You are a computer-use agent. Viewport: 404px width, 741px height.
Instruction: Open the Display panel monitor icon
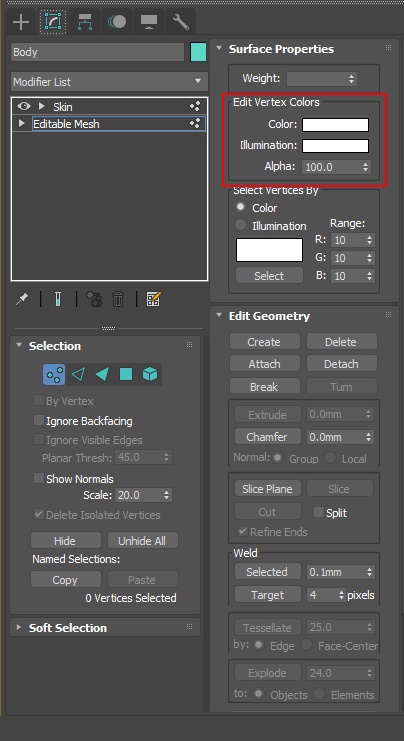tap(149, 22)
